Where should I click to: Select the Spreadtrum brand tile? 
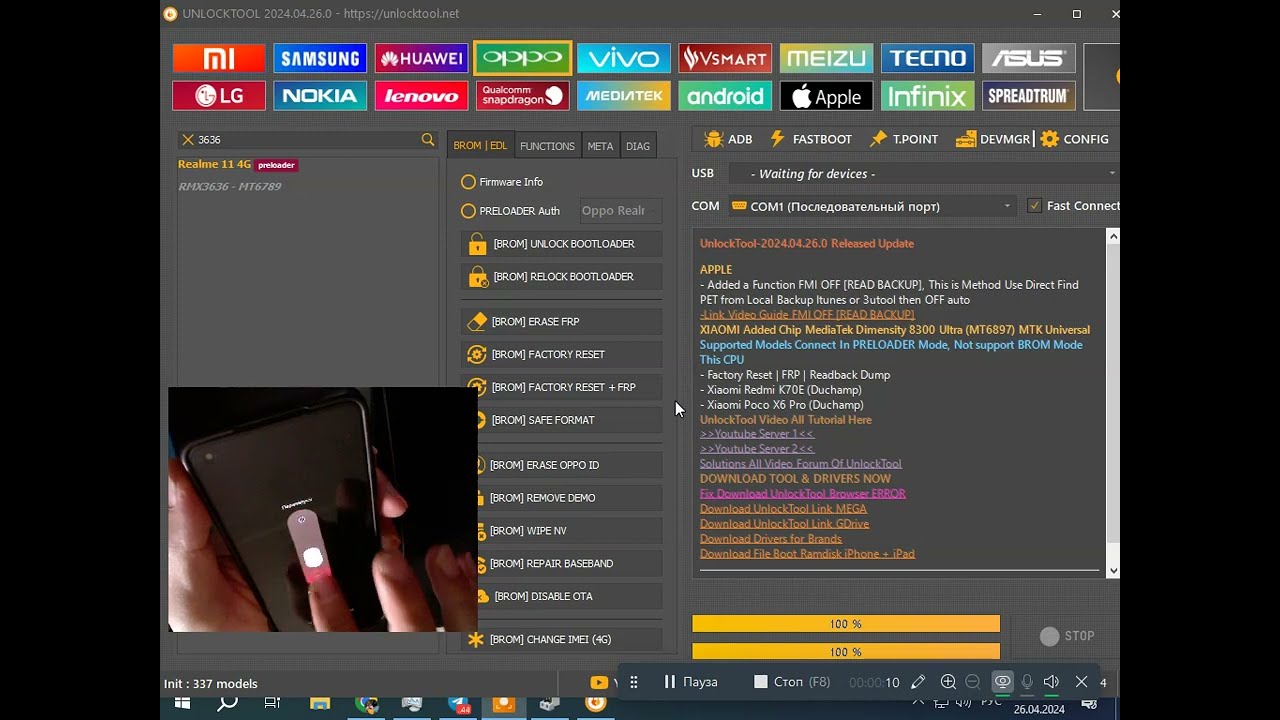(x=1029, y=96)
